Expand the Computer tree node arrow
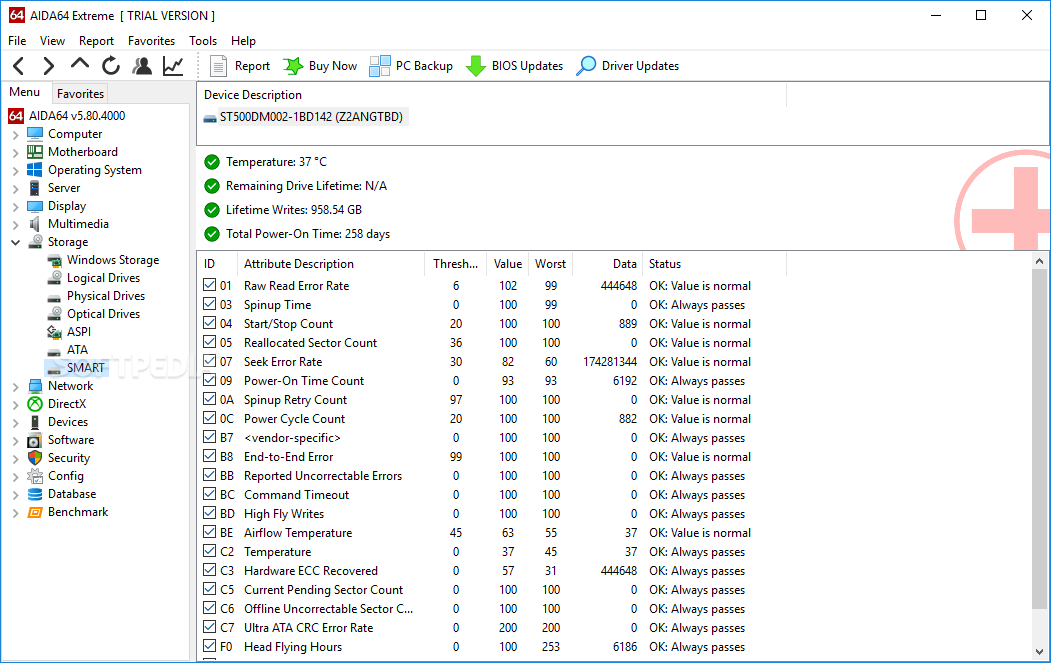Image resolution: width=1051 pixels, height=663 pixels. tap(15, 134)
